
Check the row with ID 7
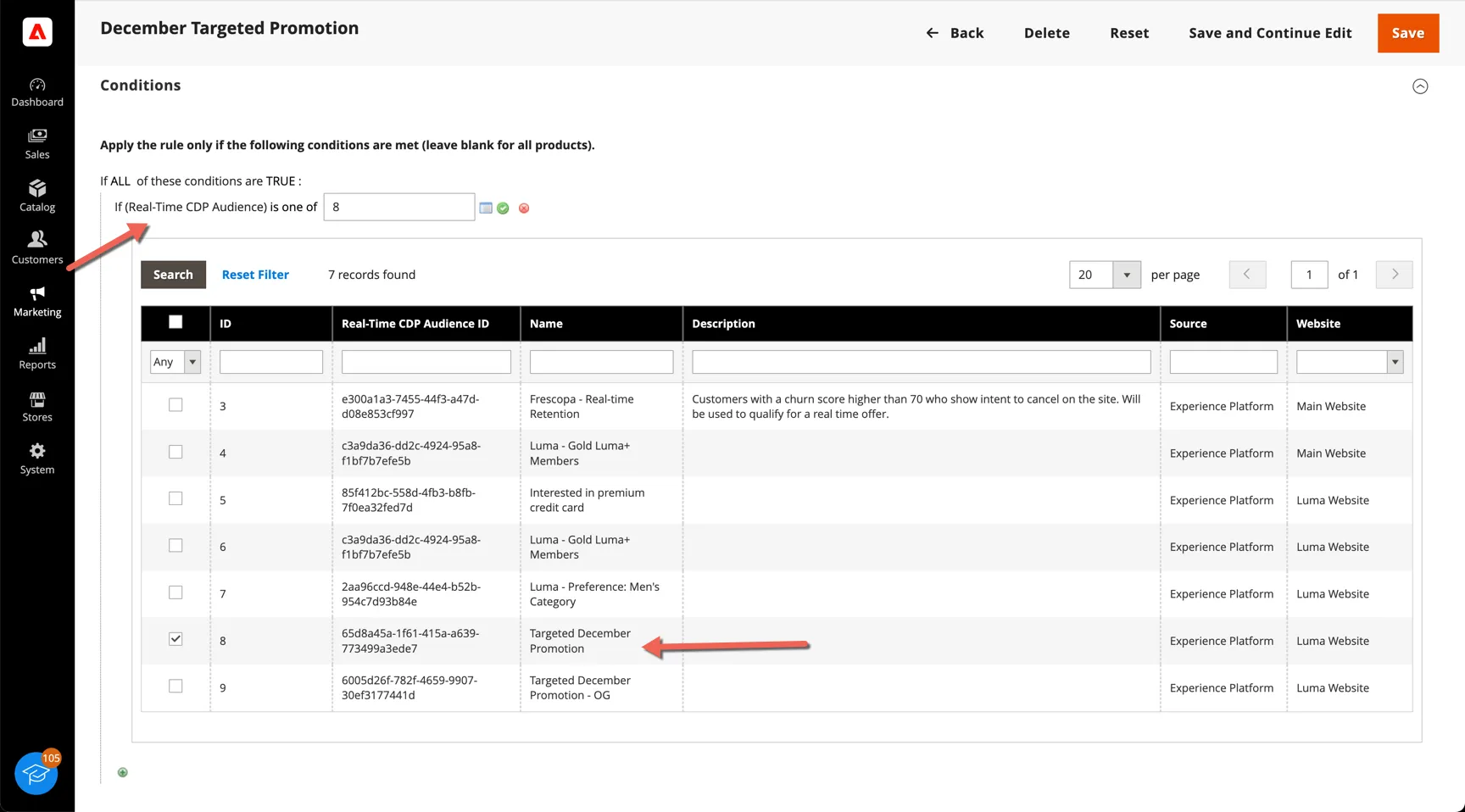click(175, 592)
